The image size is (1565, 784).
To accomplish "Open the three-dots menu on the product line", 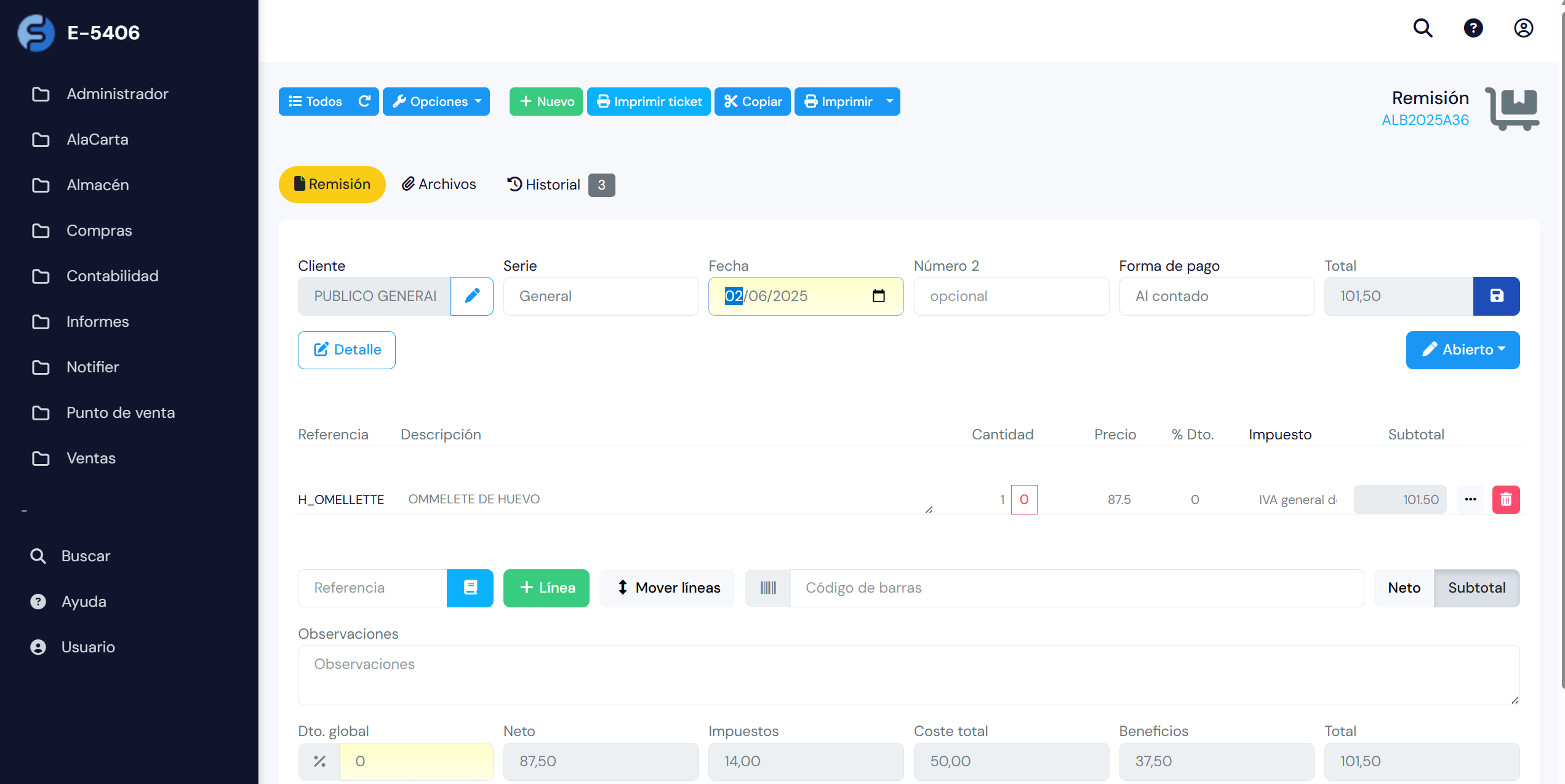I will [1470, 500].
